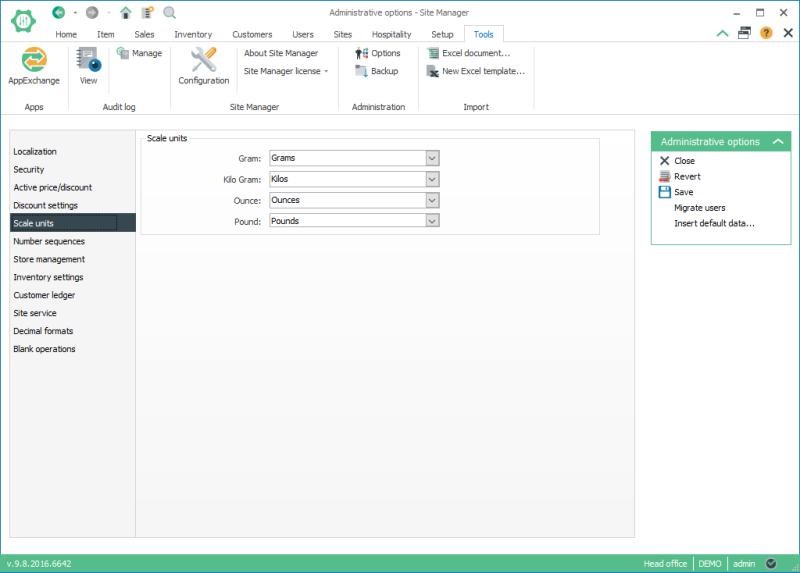This screenshot has width=800, height=573.
Task: Collapse the Administrative options panel
Action: (x=778, y=142)
